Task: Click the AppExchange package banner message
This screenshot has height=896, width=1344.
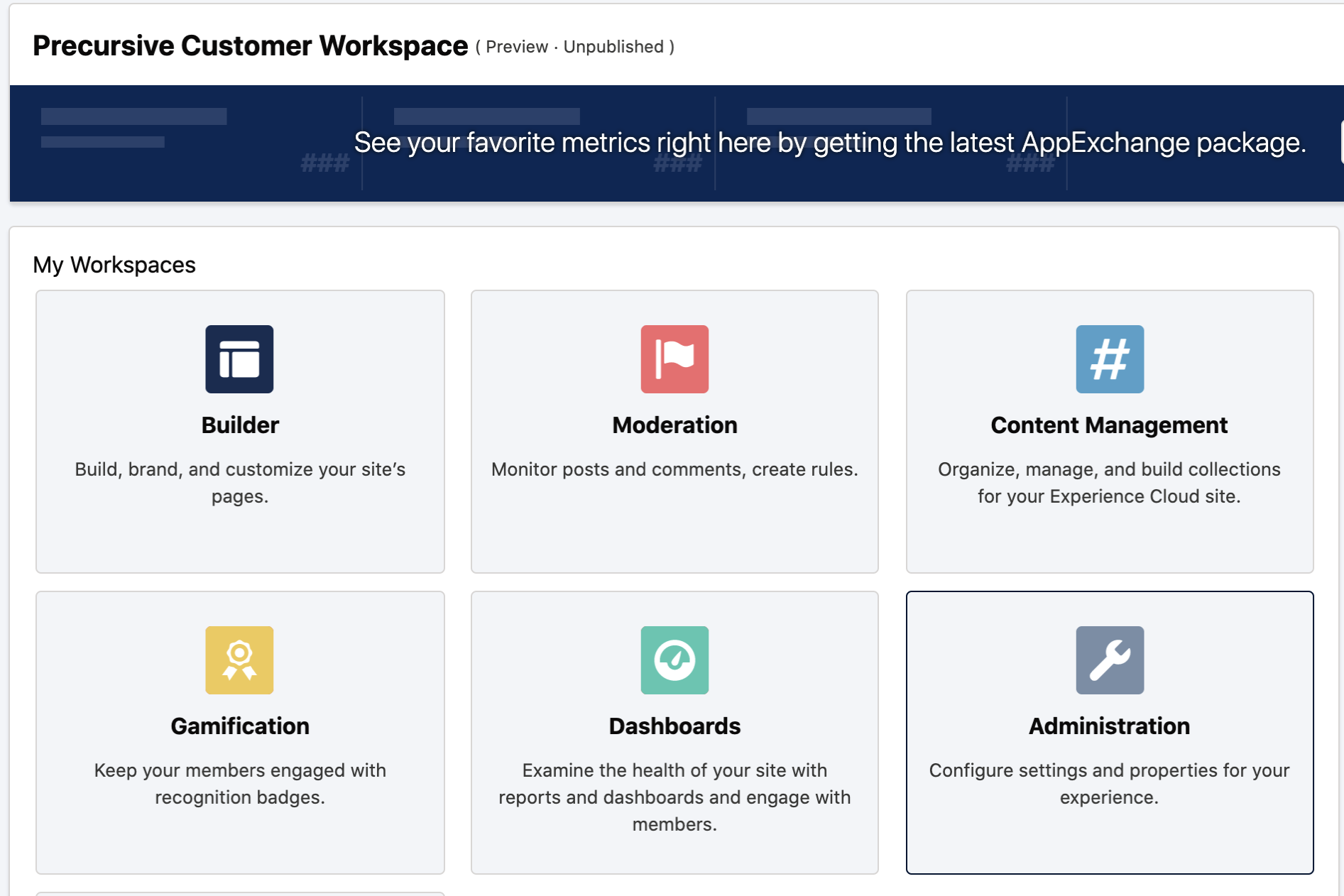Action: point(830,143)
